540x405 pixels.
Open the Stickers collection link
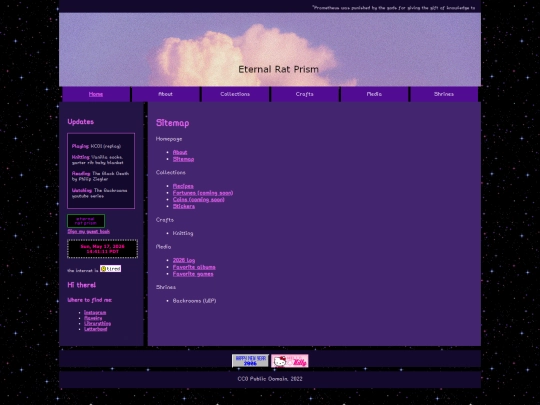[184, 206]
